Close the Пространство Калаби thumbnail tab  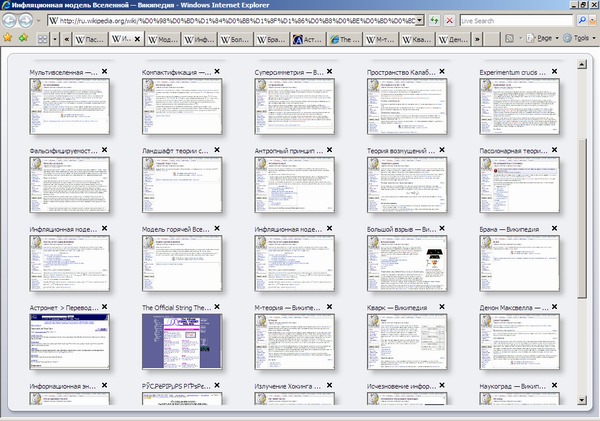442,72
